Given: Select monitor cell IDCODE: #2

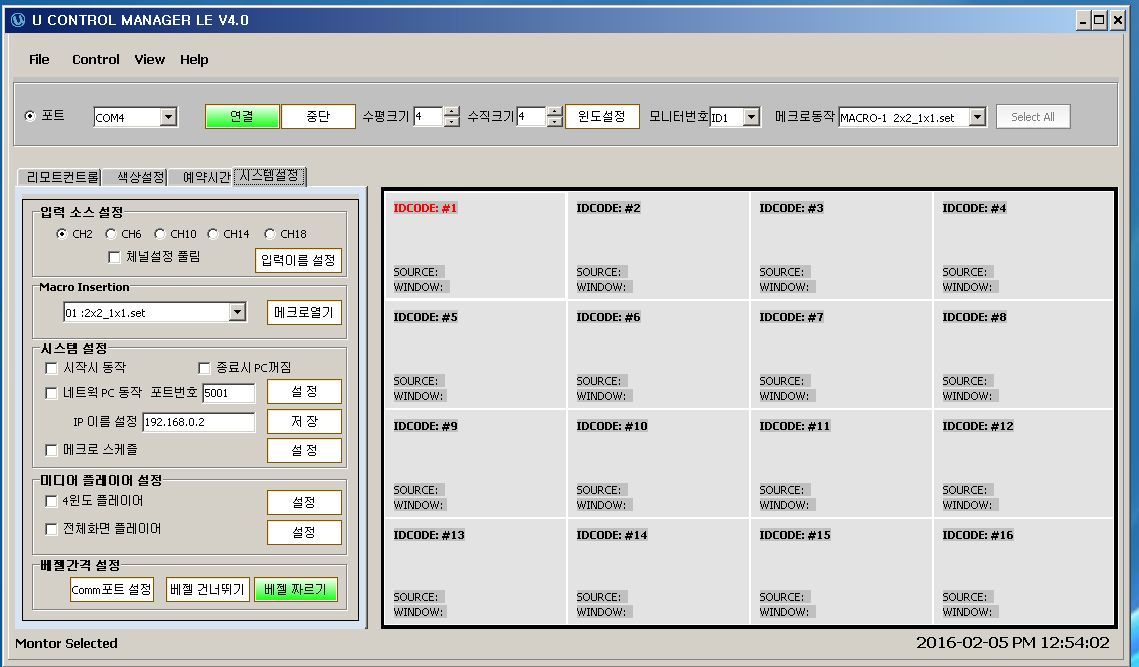Looking at the screenshot, I should click(x=658, y=245).
